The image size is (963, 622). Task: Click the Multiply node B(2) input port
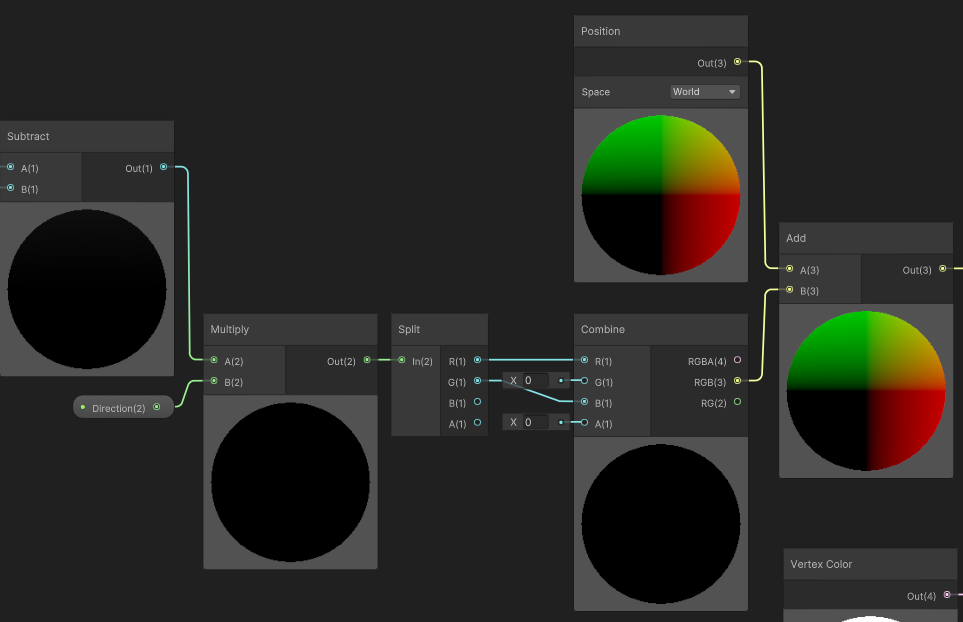click(x=214, y=381)
